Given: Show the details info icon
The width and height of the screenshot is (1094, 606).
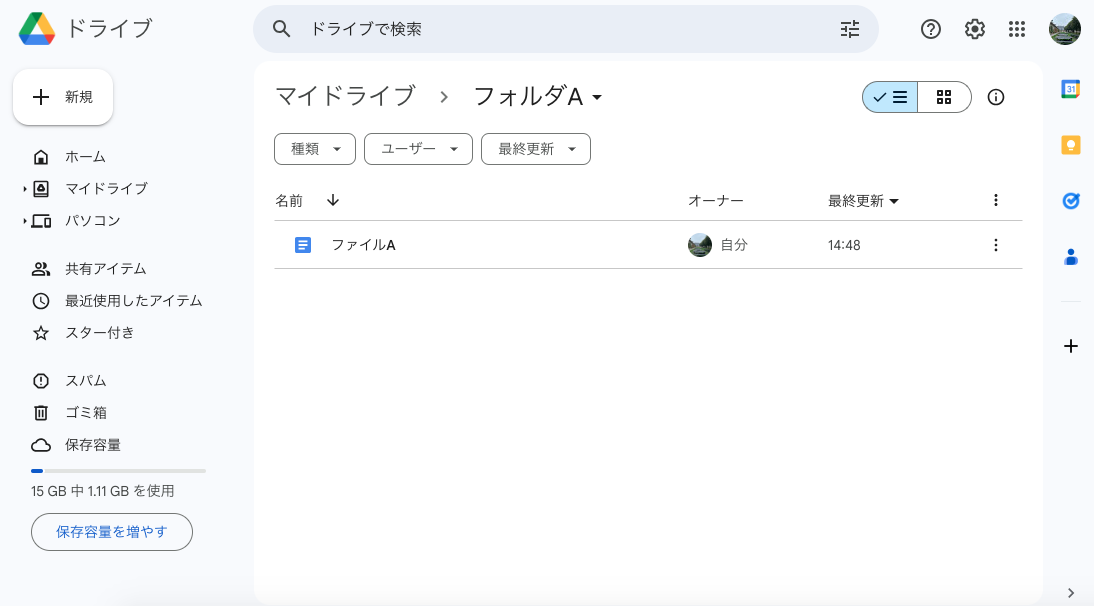Looking at the screenshot, I should 995,97.
